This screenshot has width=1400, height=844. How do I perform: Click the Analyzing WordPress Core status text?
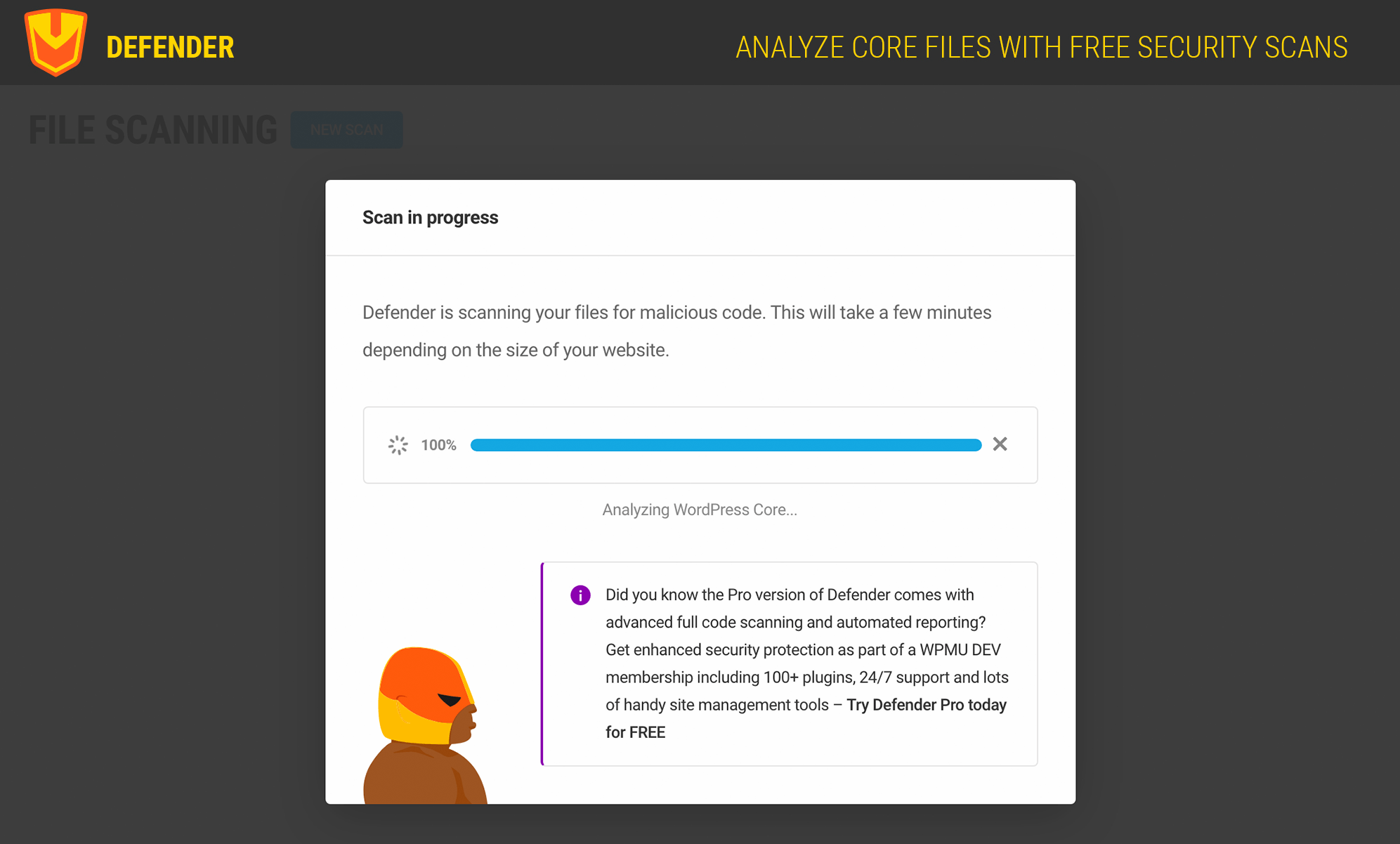(x=700, y=510)
